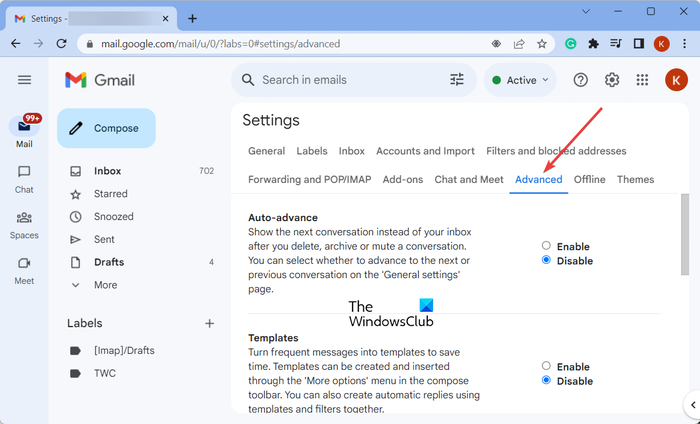Open Gmail main menu hamburger icon
Screen dimensions: 700x424
(x=24, y=80)
